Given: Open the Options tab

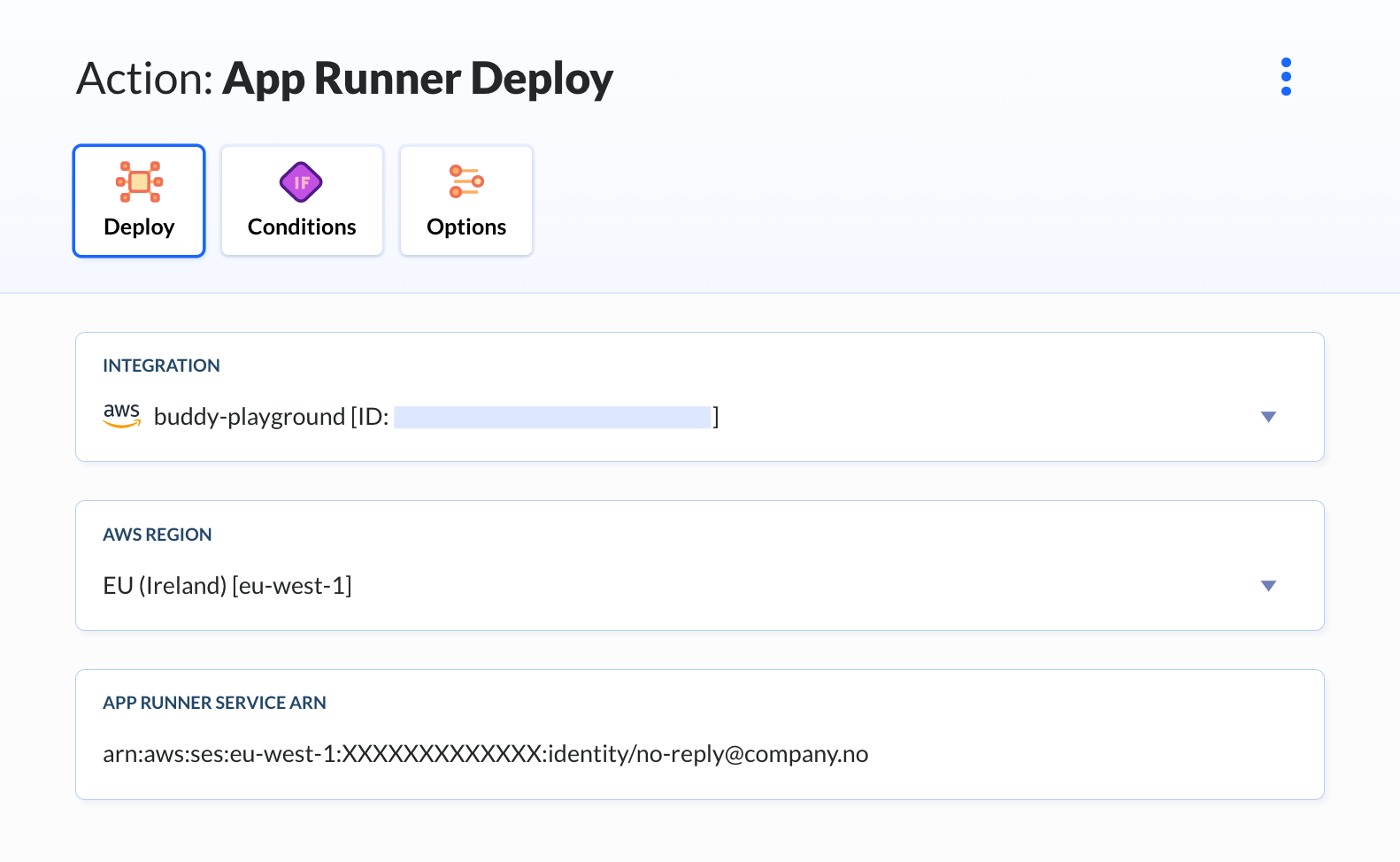Looking at the screenshot, I should coord(466,201).
